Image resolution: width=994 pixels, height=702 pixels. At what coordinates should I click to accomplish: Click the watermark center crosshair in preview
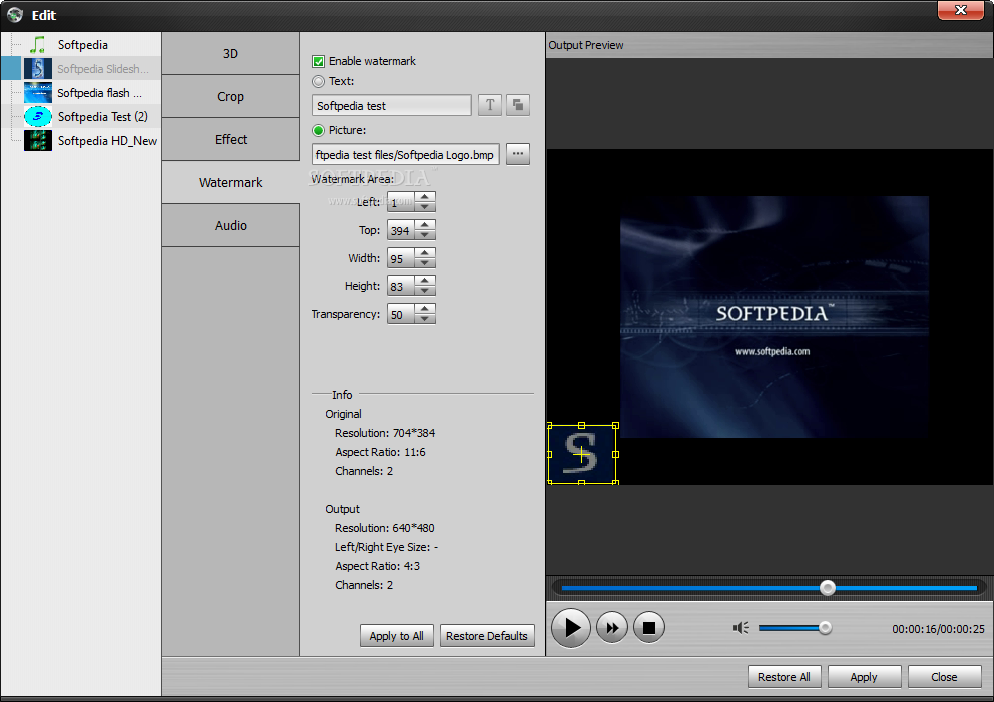[581, 454]
